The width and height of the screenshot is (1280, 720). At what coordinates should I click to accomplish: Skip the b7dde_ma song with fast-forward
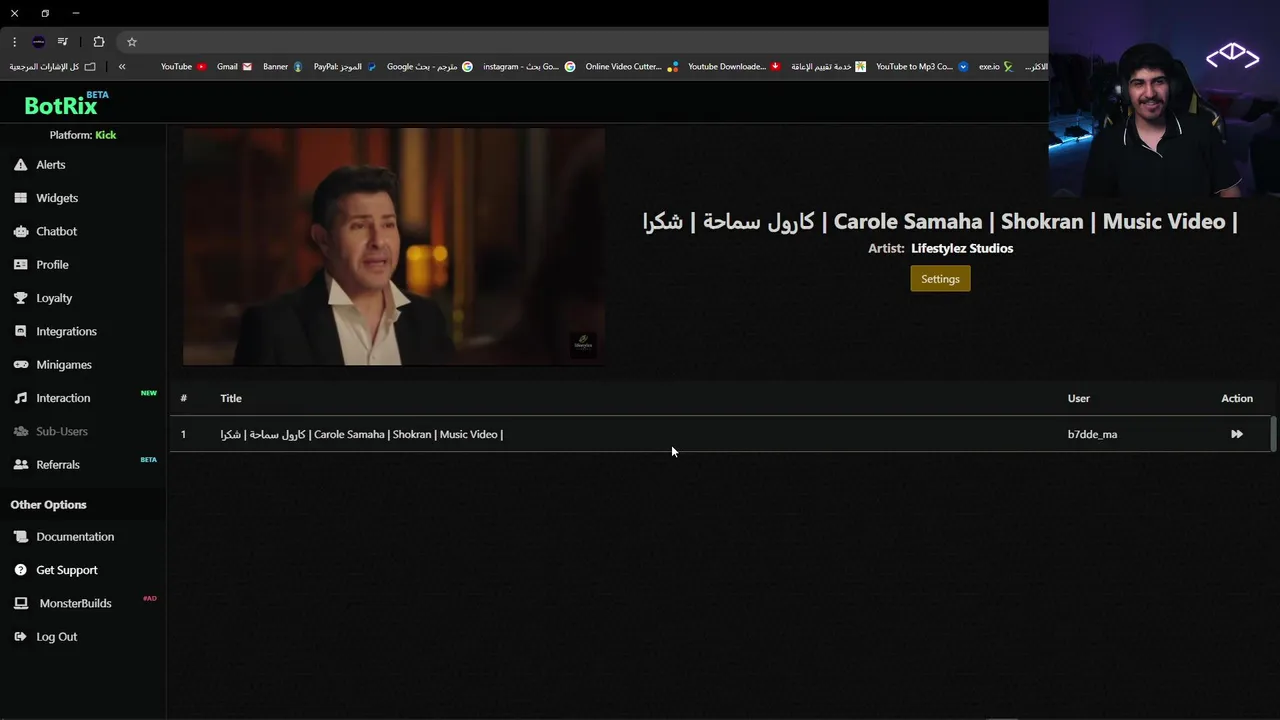(1237, 434)
